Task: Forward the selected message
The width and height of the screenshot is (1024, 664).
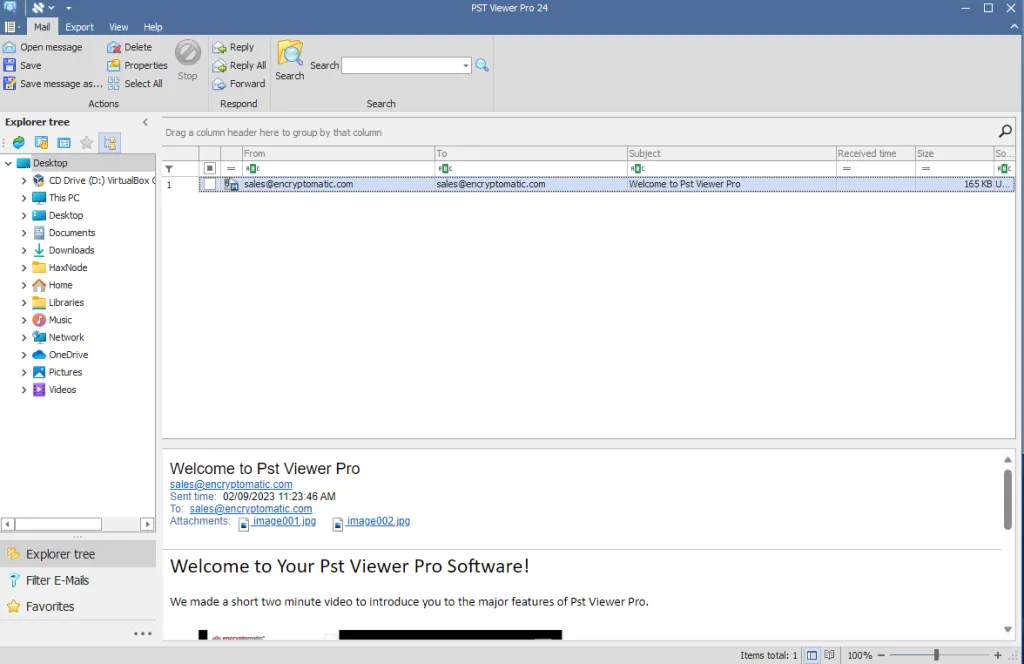Action: click(x=239, y=84)
